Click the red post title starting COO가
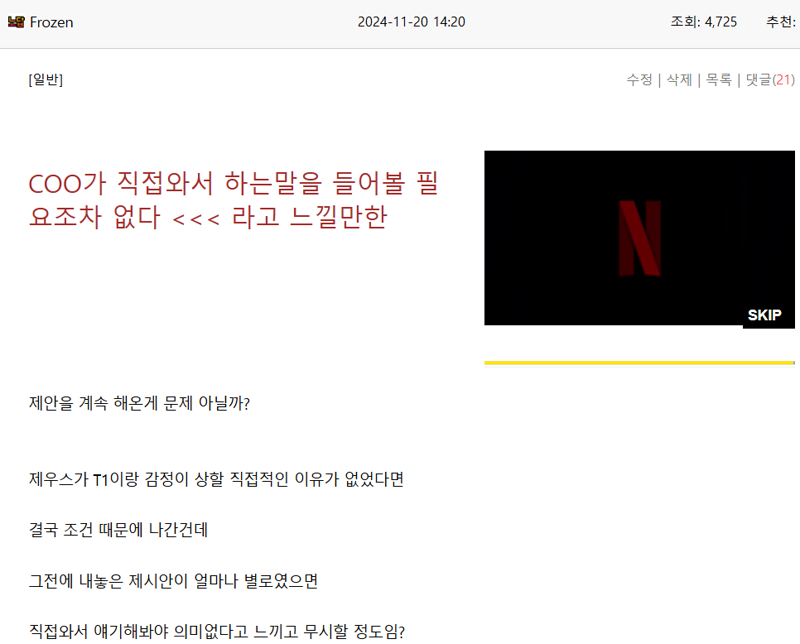This screenshot has height=644, width=800. coord(233,200)
